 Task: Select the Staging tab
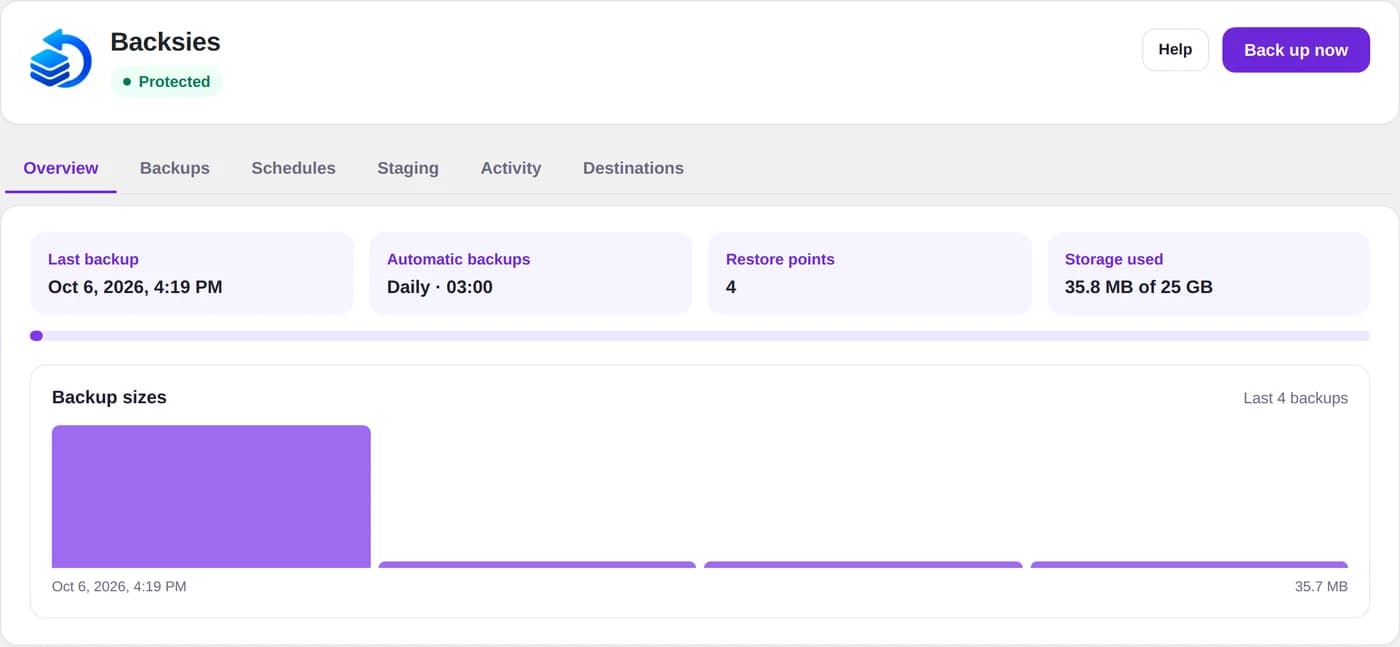coord(408,168)
